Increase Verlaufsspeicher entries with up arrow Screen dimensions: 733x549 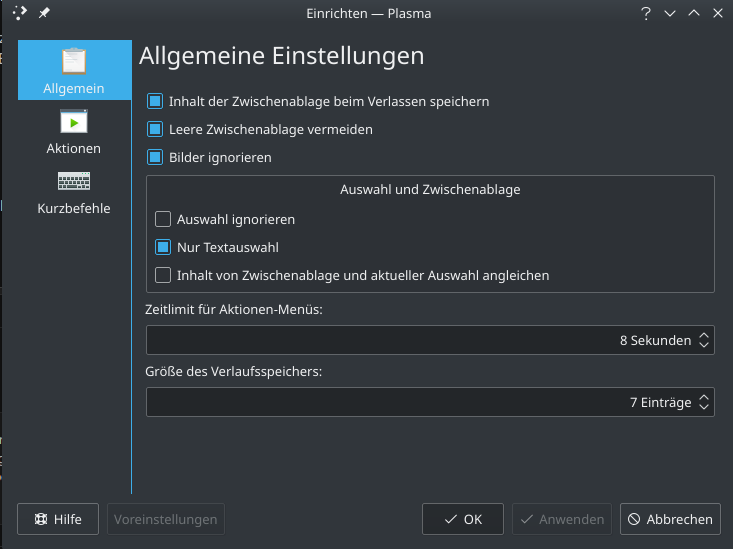point(704,397)
